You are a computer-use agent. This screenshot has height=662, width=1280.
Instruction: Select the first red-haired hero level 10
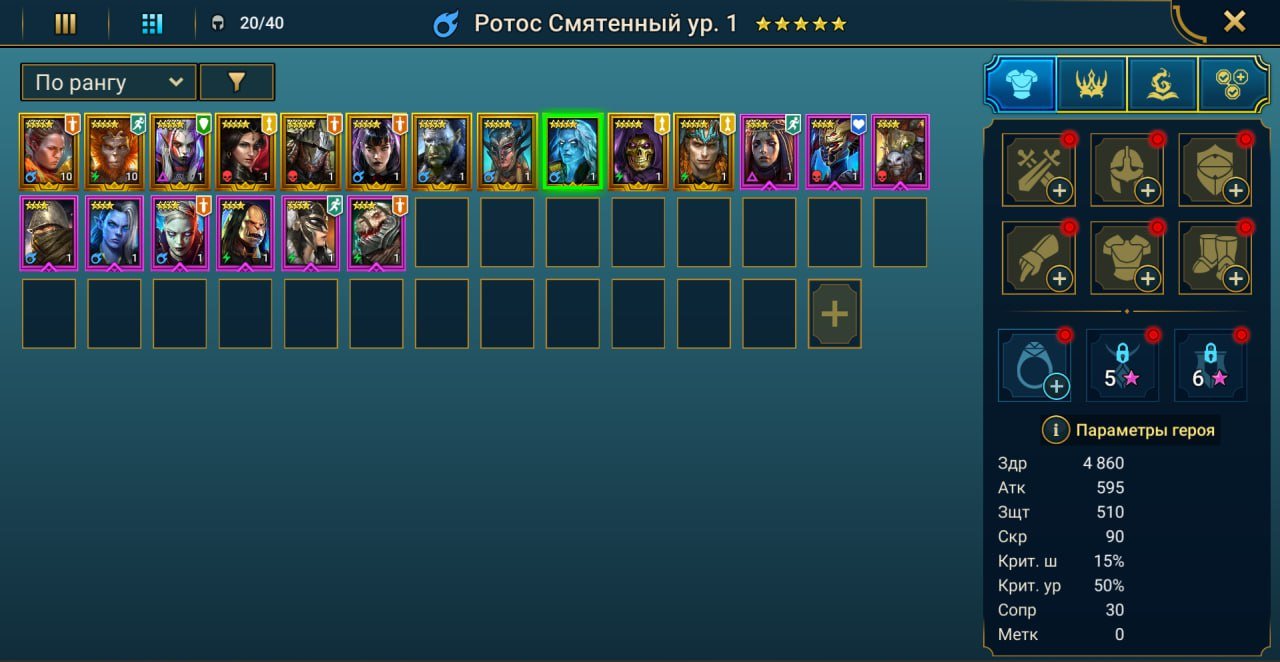coord(48,151)
